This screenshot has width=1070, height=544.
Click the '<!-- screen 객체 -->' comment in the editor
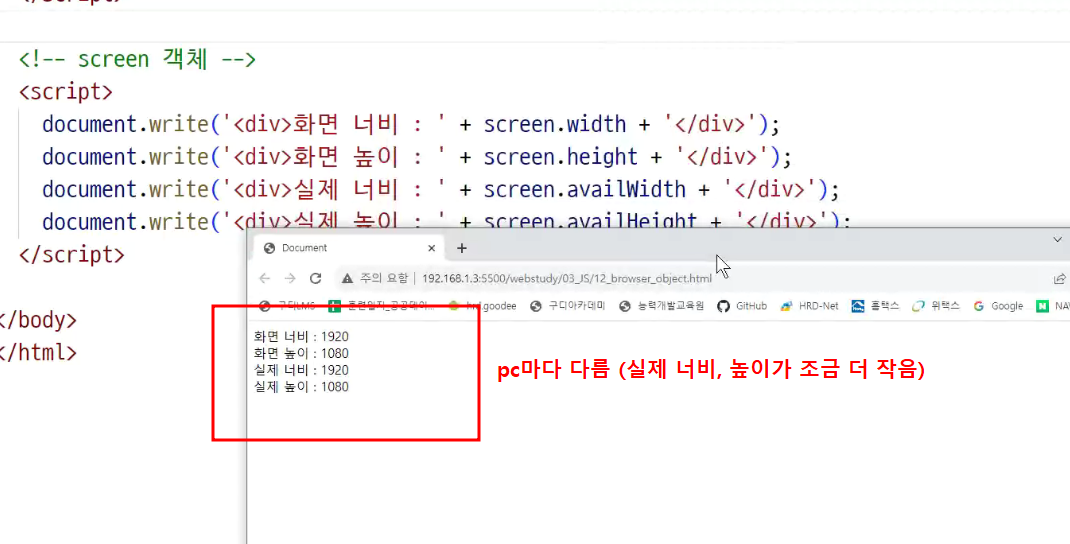pyautogui.click(x=137, y=59)
